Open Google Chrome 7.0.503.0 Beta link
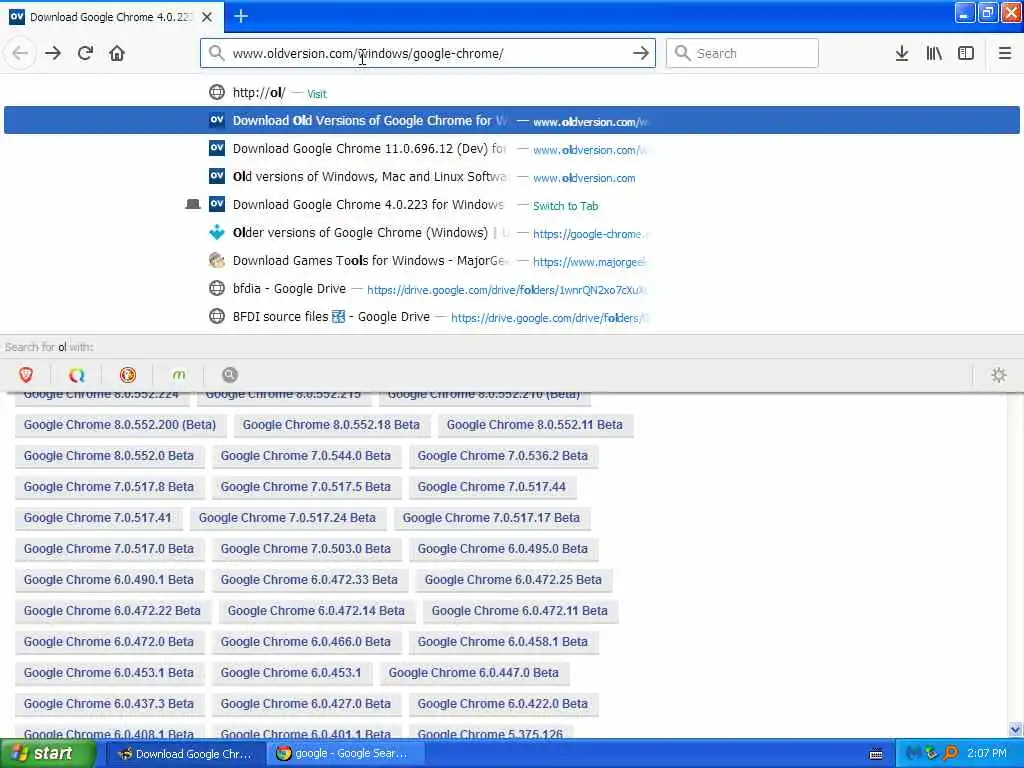The width and height of the screenshot is (1024, 768). (x=306, y=549)
